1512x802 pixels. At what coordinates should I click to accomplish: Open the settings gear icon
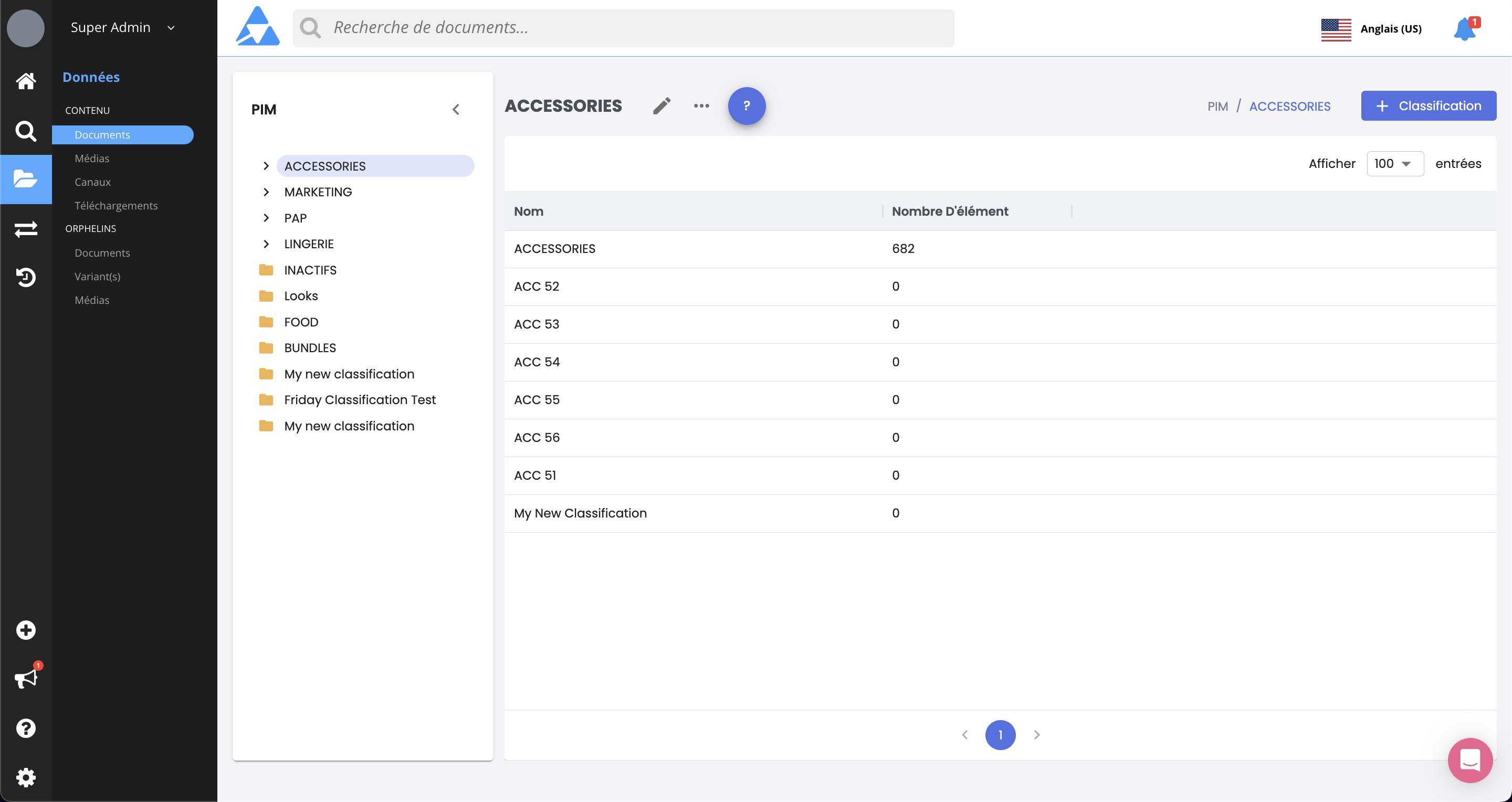(x=26, y=777)
